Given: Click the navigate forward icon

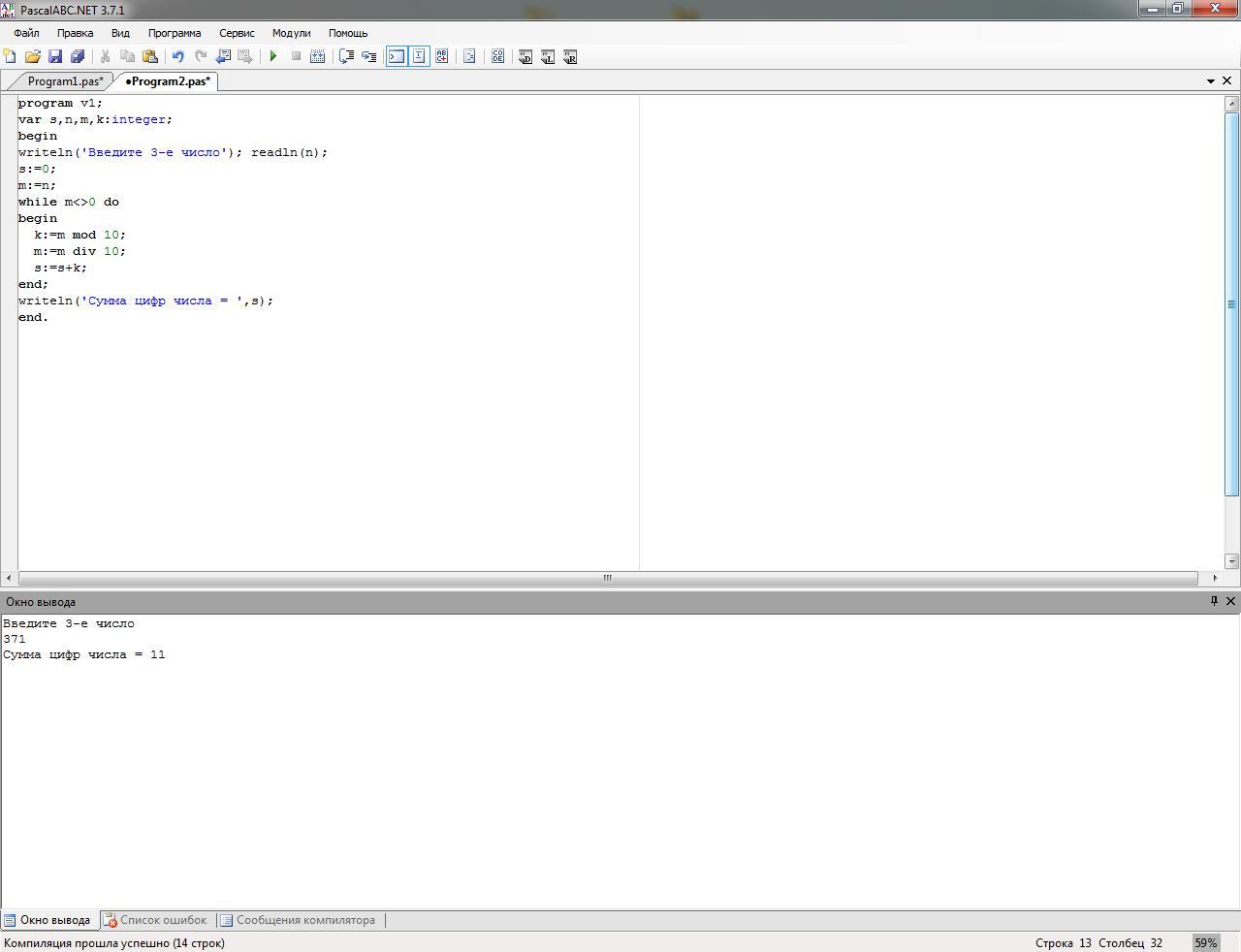Looking at the screenshot, I should 245,56.
